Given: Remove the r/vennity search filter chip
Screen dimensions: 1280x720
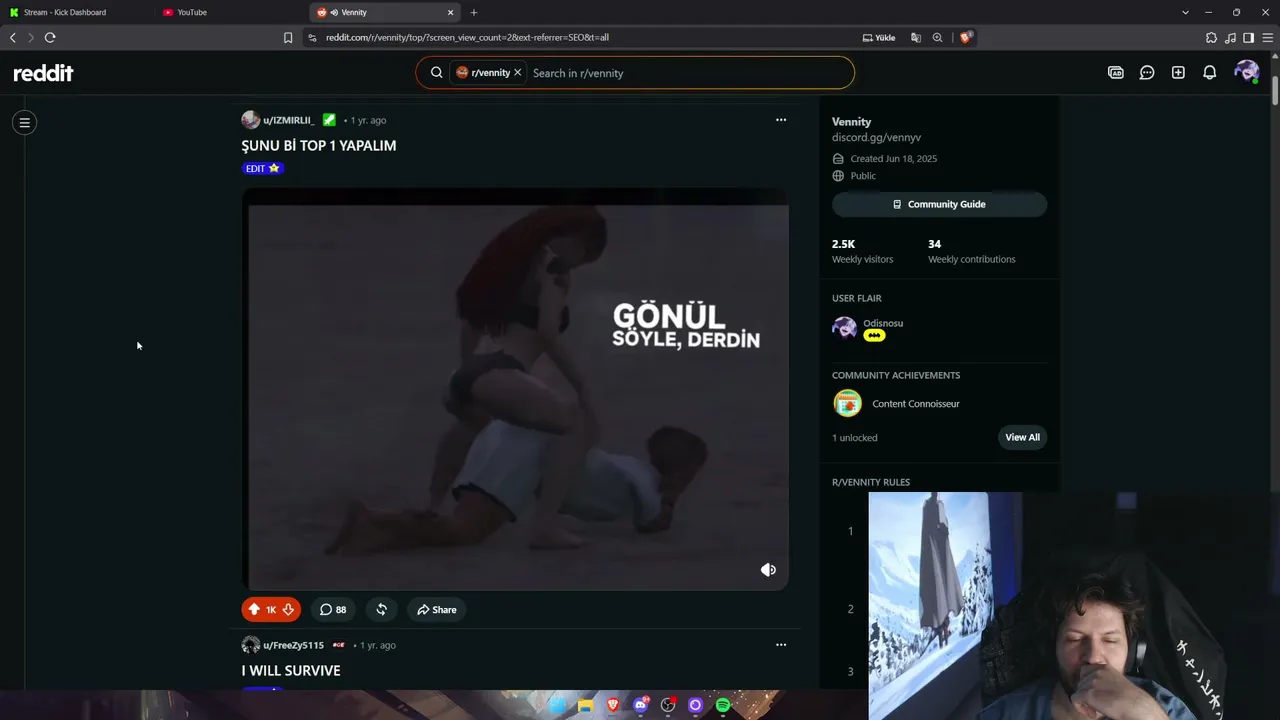Looking at the screenshot, I should tap(517, 73).
